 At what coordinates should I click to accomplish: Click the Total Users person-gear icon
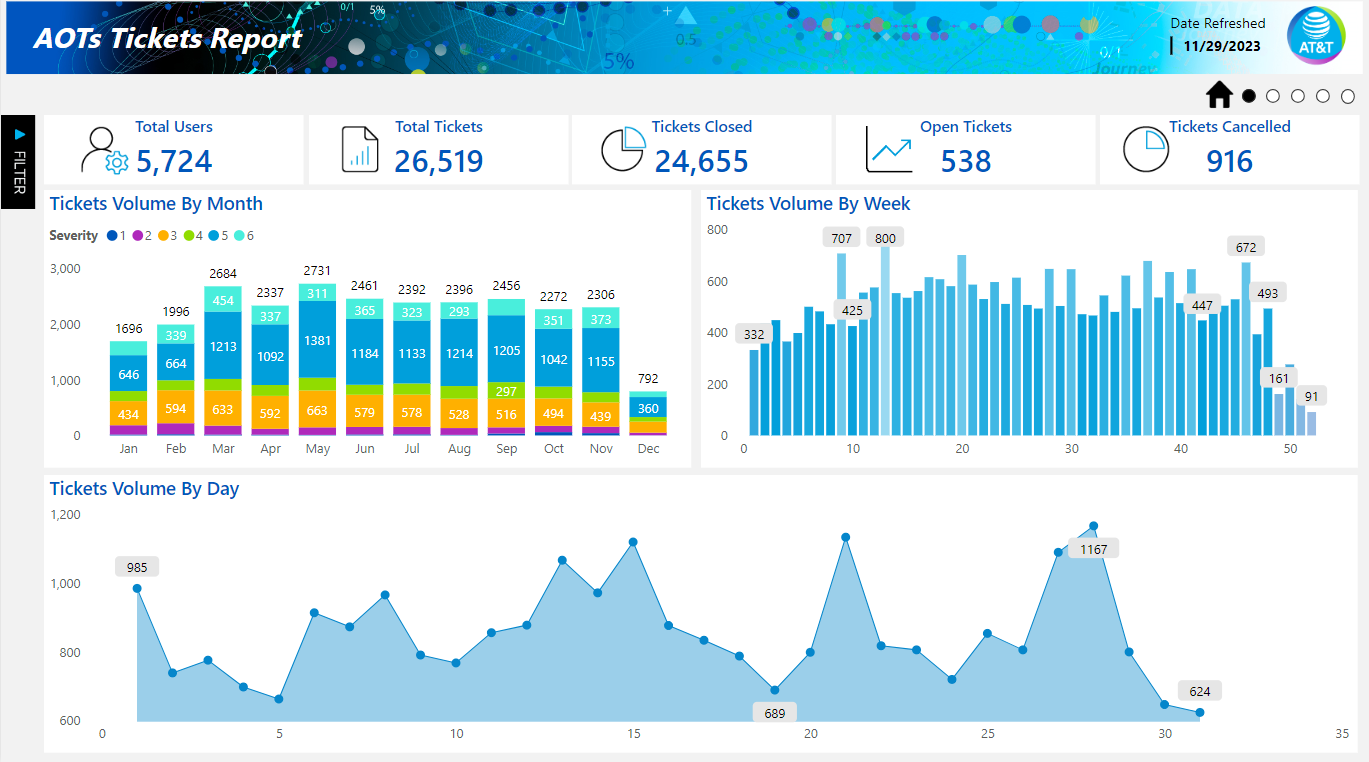coord(105,151)
